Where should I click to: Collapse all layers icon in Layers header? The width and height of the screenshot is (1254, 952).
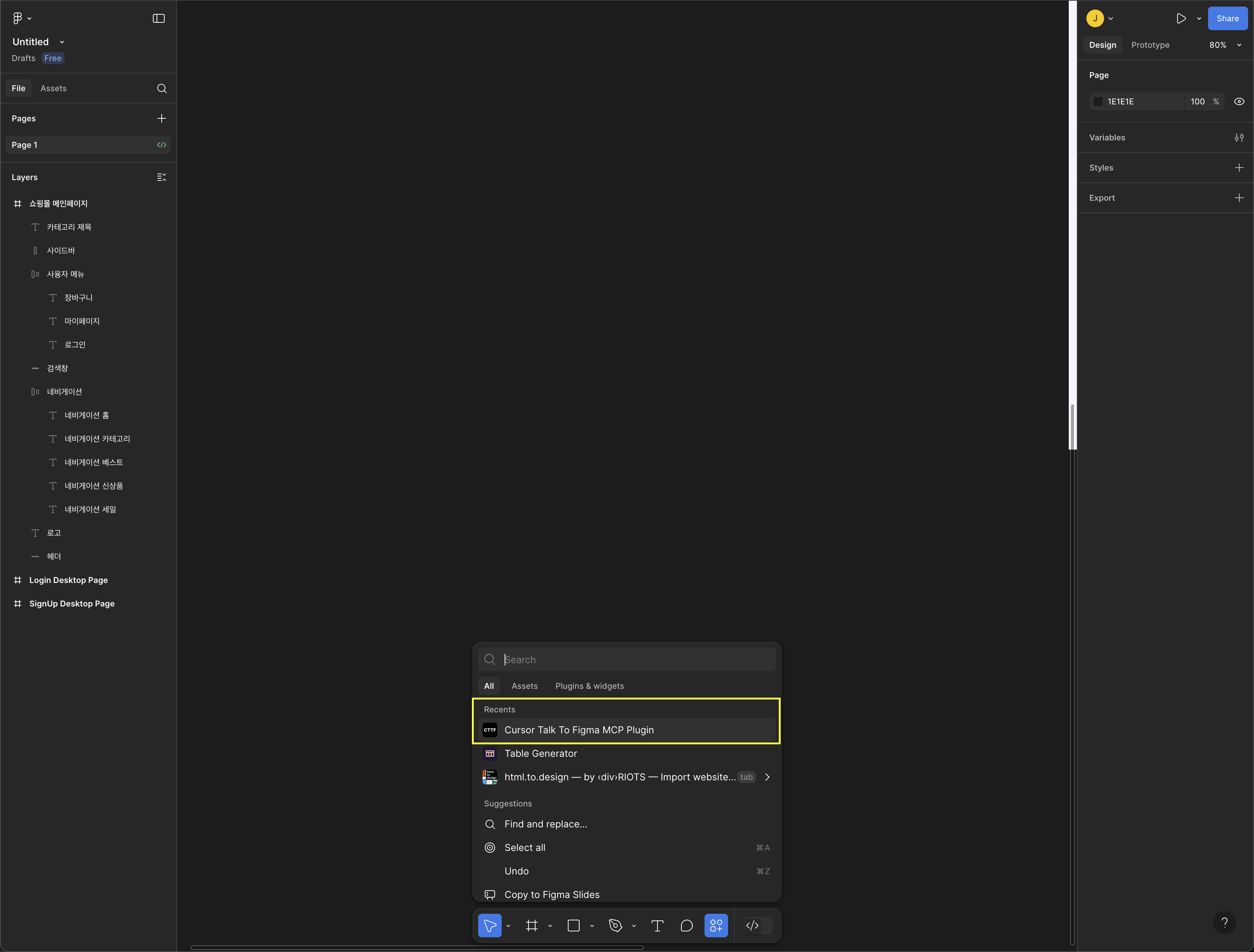click(x=162, y=177)
